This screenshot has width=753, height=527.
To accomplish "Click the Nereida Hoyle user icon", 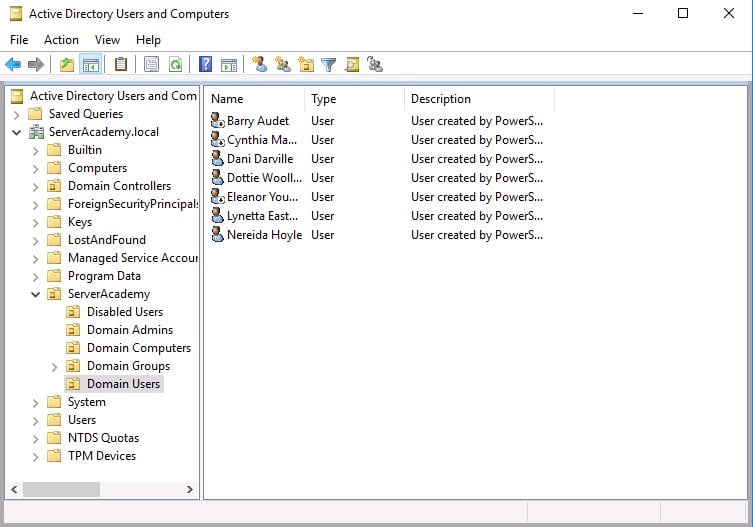I will (218, 234).
